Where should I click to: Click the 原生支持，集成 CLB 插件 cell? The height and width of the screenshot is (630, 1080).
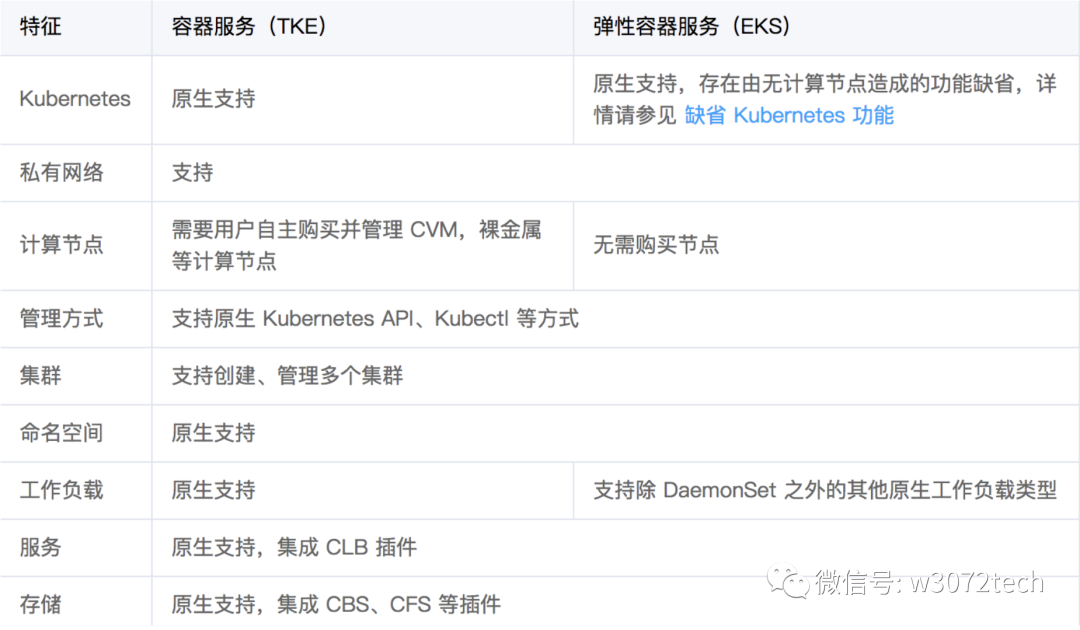[x=294, y=547]
